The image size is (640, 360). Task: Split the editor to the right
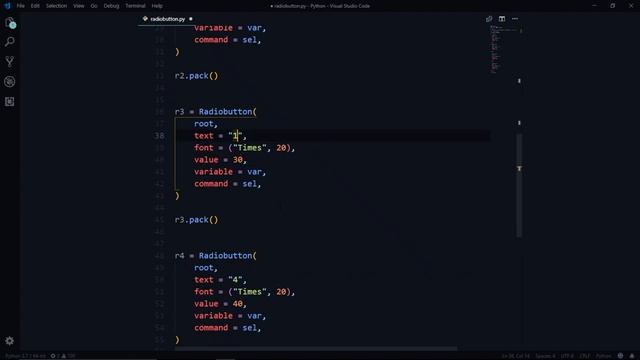(x=502, y=19)
